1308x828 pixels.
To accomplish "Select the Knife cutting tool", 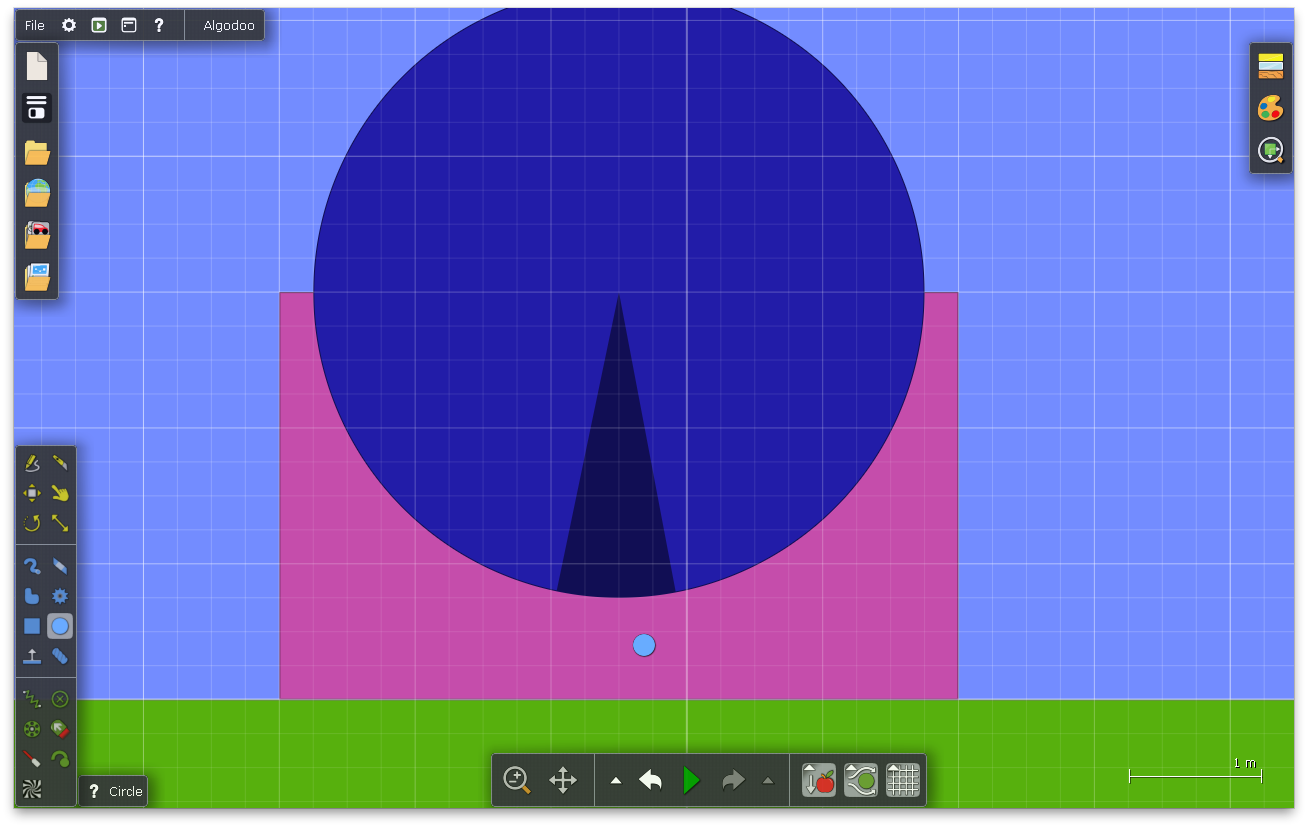I will click(x=60, y=463).
